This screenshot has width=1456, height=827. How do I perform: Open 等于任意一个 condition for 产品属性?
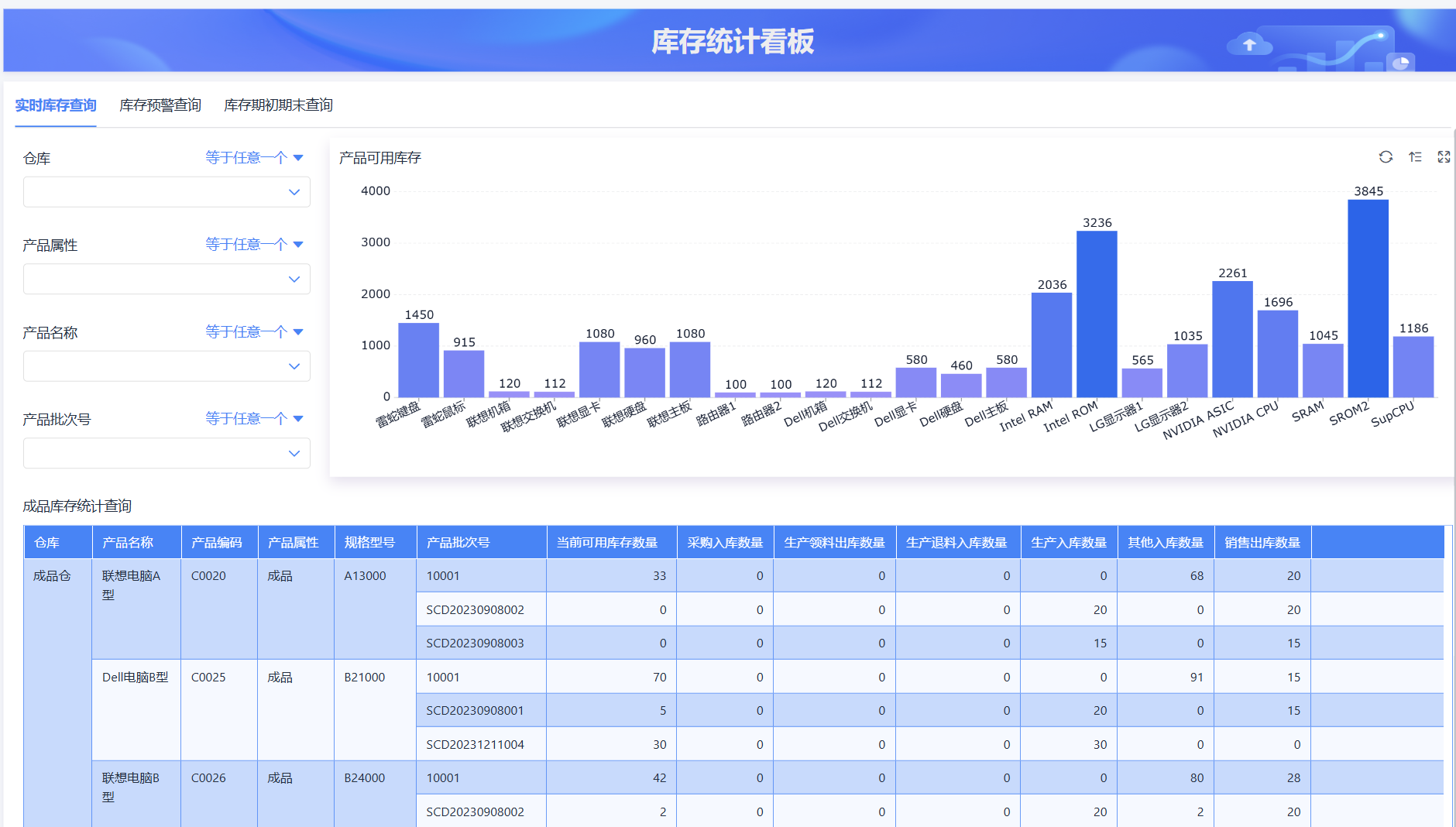coord(254,245)
